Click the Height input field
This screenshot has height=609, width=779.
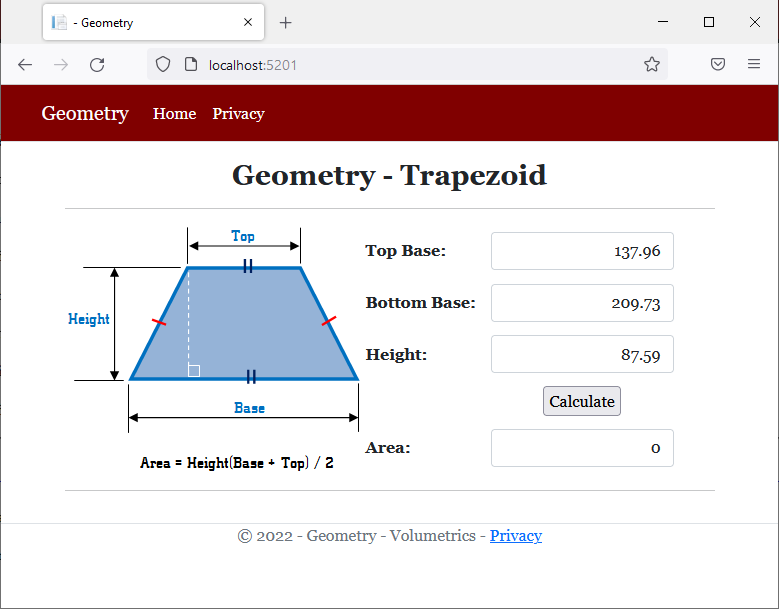click(x=582, y=354)
